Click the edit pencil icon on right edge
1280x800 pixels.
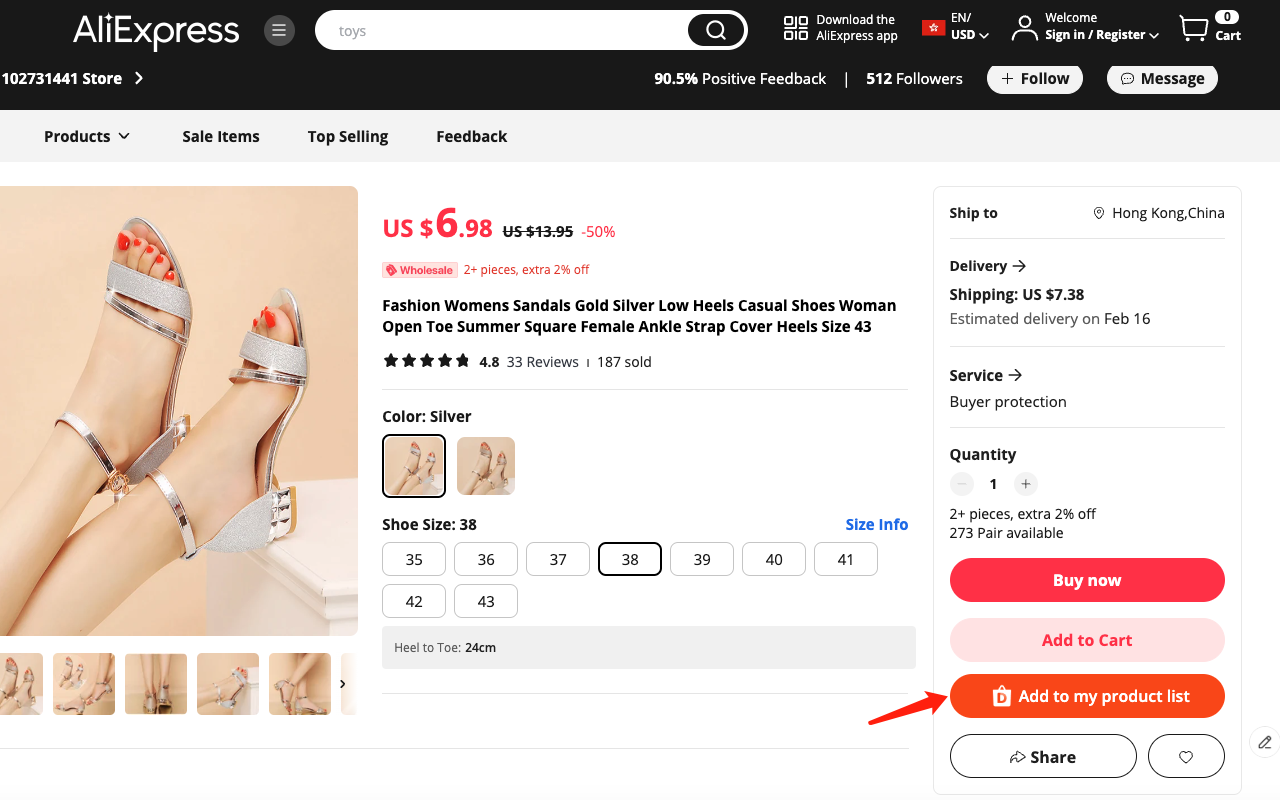click(x=1263, y=742)
